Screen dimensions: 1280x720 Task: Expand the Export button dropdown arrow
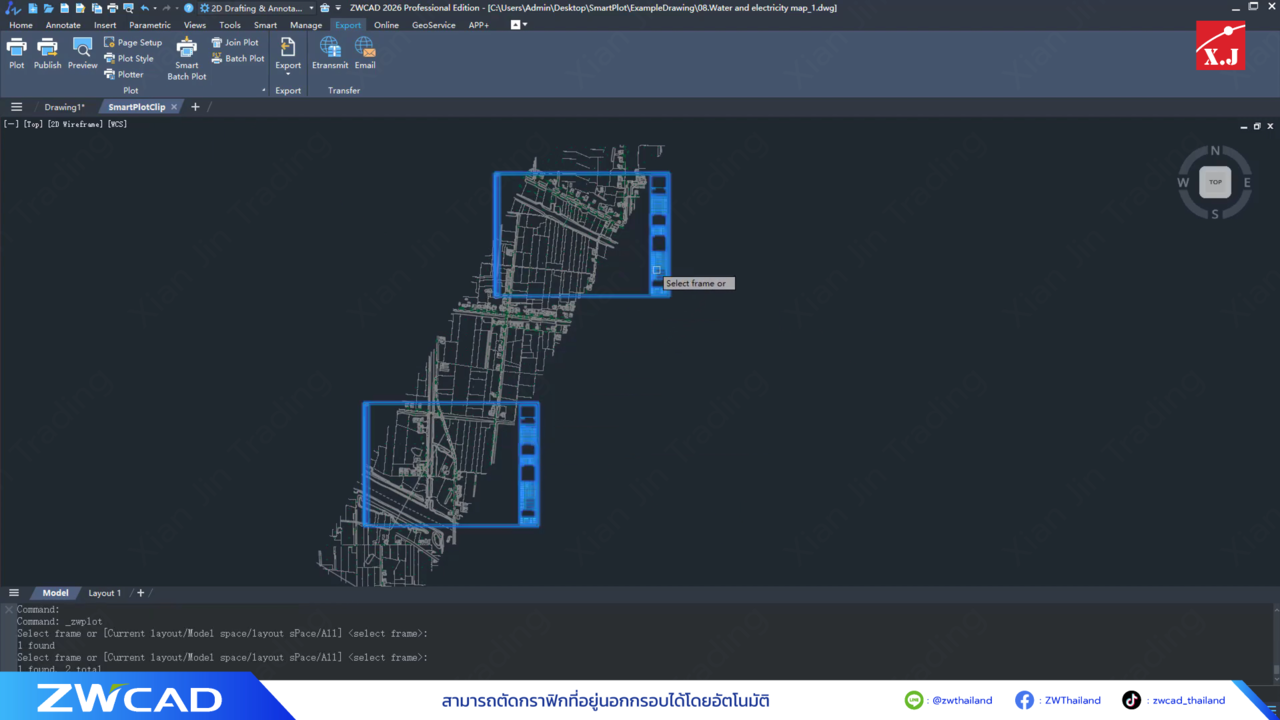pyautogui.click(x=288, y=74)
